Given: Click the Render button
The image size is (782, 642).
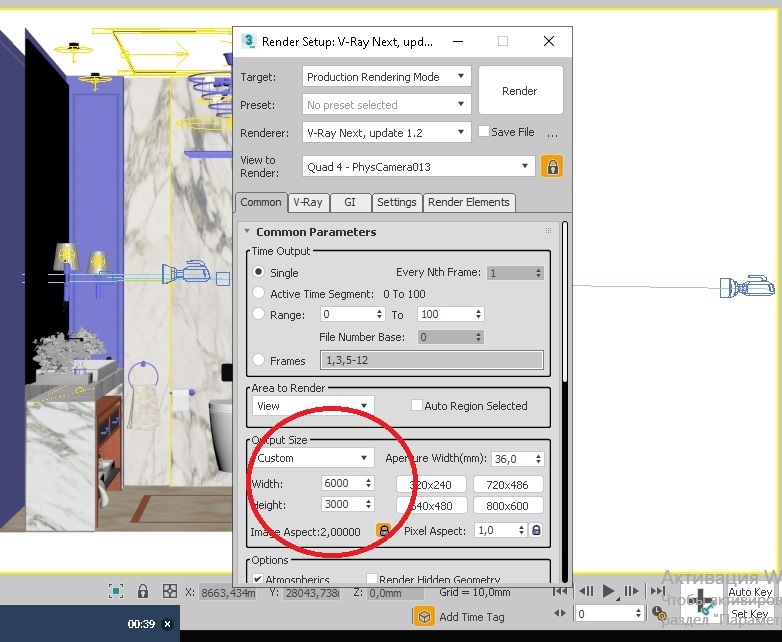Looking at the screenshot, I should (520, 90).
